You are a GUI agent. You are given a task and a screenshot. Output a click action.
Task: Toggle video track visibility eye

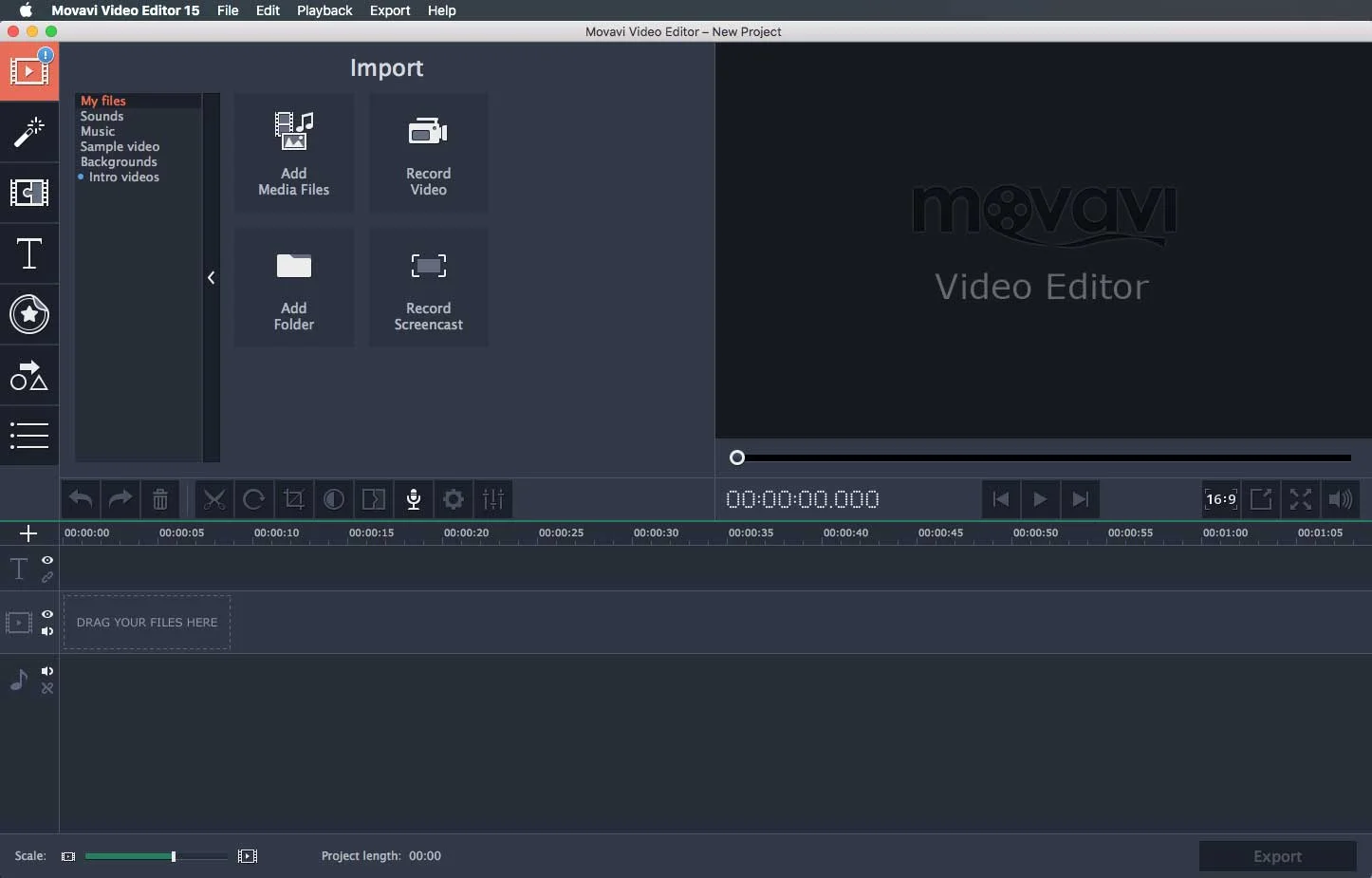(47, 614)
